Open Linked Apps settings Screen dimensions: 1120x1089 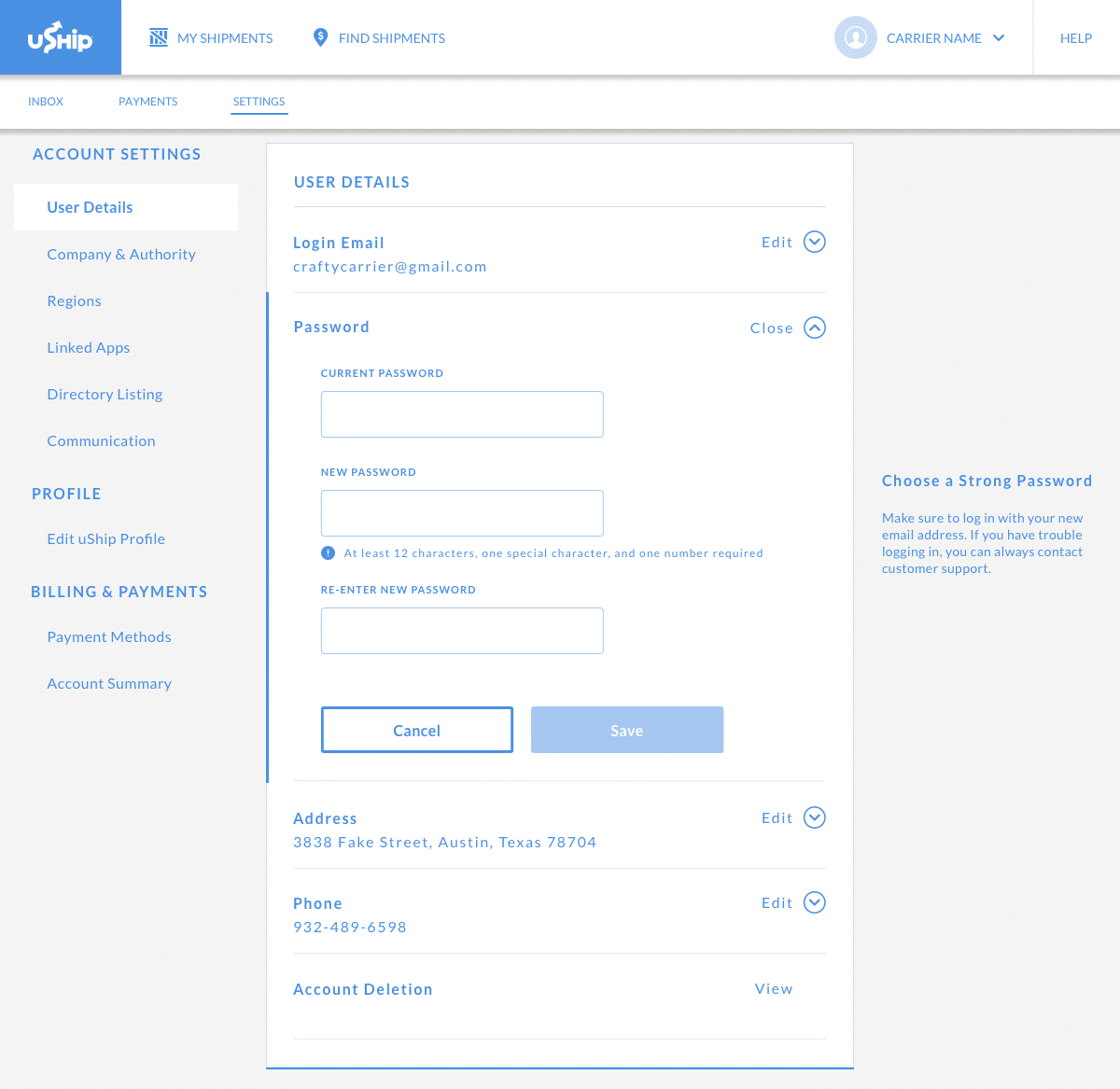[x=89, y=347]
